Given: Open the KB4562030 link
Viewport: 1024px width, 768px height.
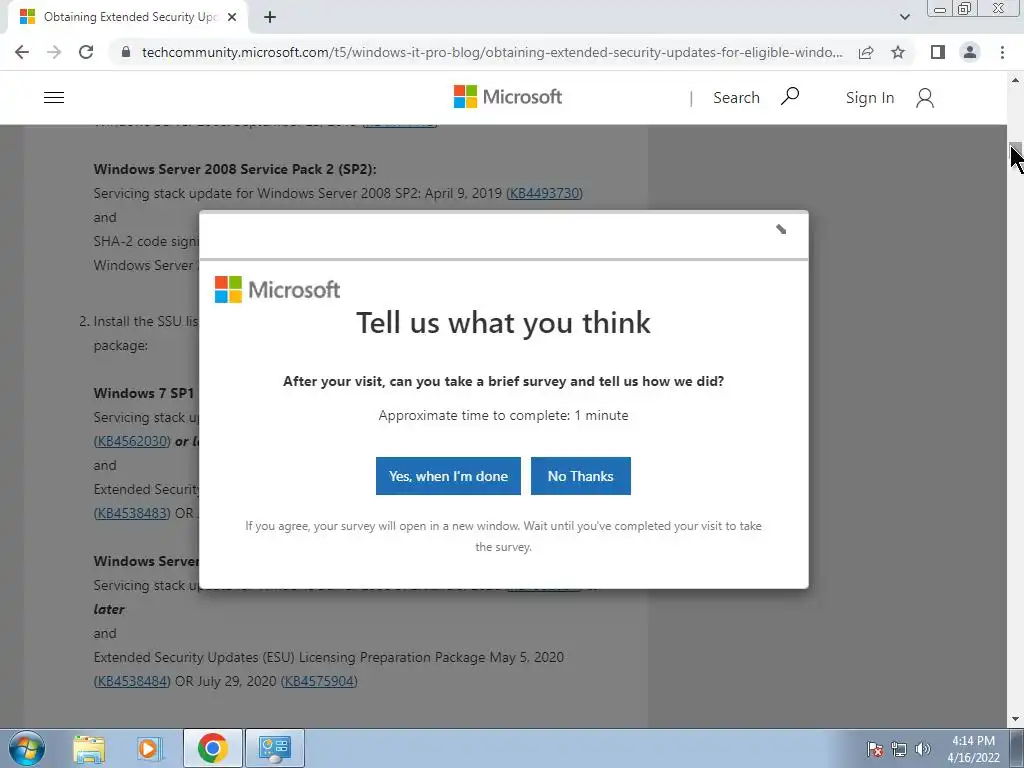Looking at the screenshot, I should tap(133, 441).
